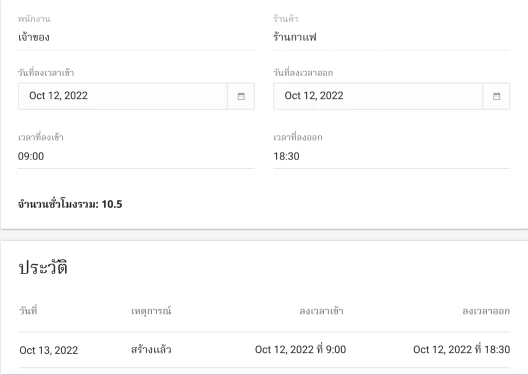Screen dimensions: 528x375
Task: Click history clock-in value Oct 12 ที่ 9:00
Action: point(300,349)
